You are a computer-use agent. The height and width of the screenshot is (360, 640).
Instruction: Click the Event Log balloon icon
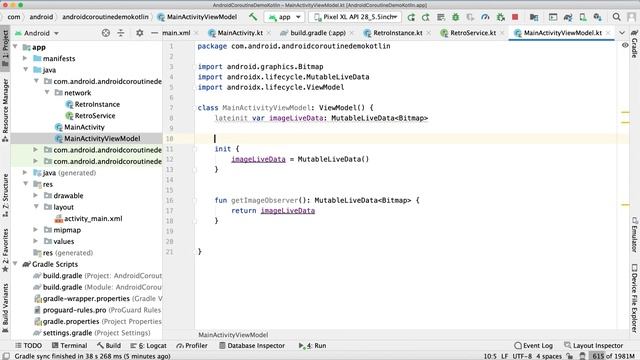[x=518, y=346]
